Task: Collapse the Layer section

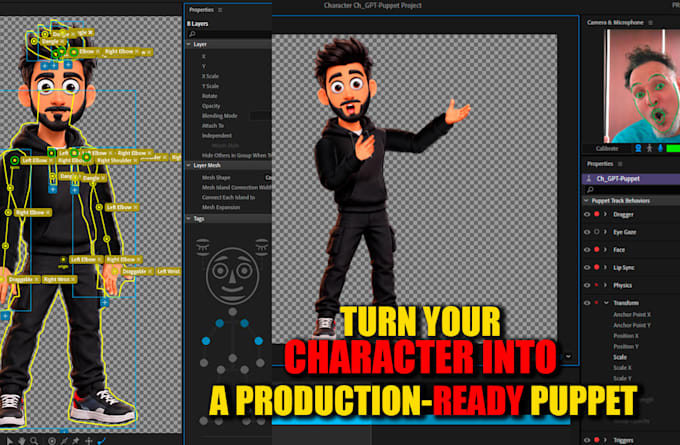Action: click(189, 44)
